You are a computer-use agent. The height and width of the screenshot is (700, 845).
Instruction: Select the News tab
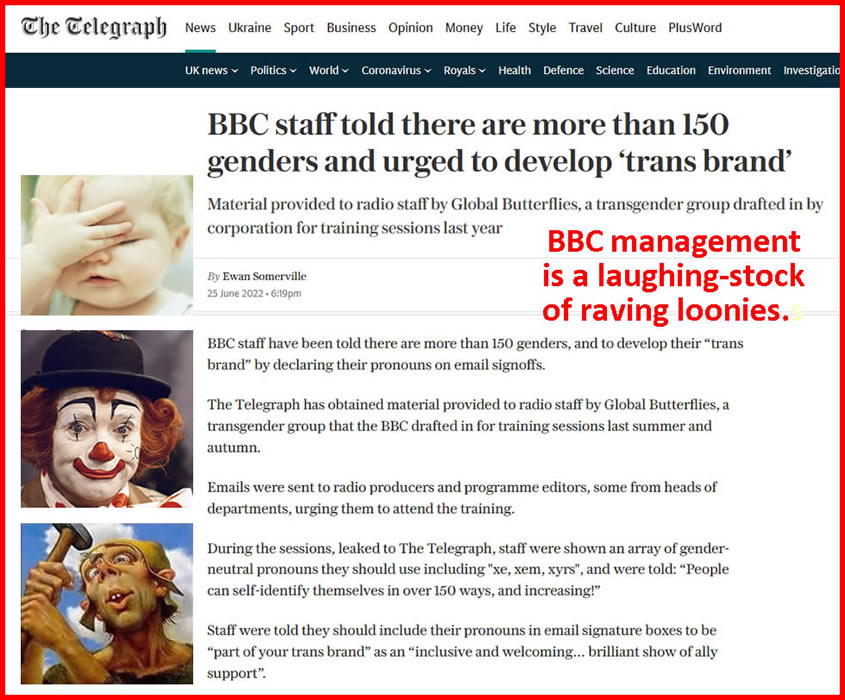[x=200, y=27]
